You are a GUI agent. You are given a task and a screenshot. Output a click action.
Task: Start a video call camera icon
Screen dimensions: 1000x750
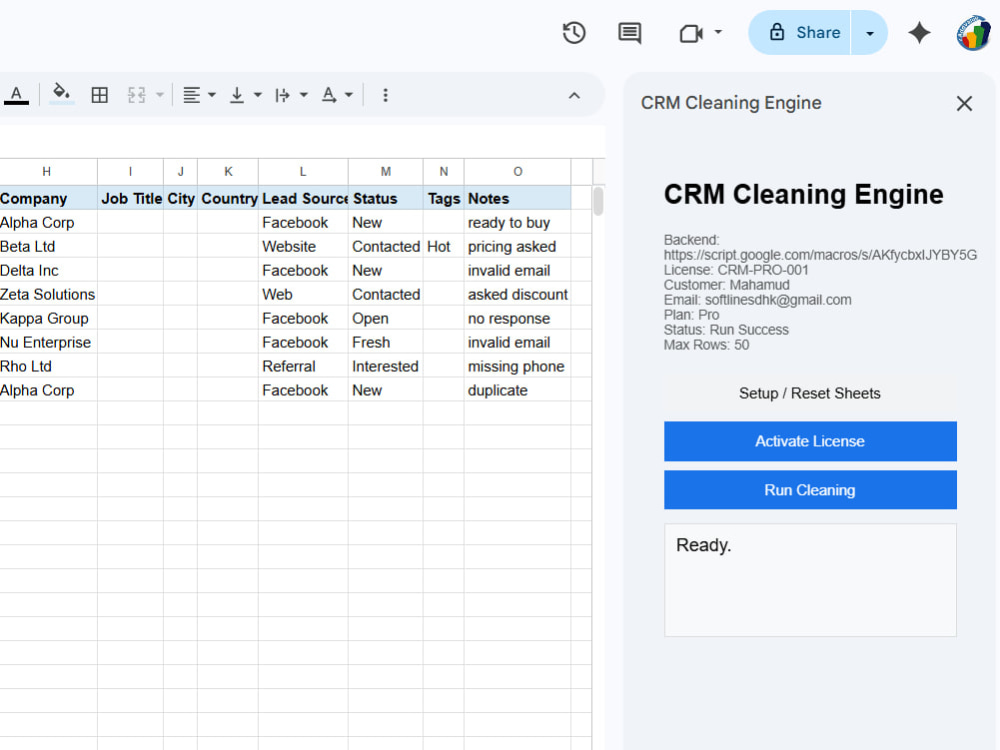coord(691,33)
